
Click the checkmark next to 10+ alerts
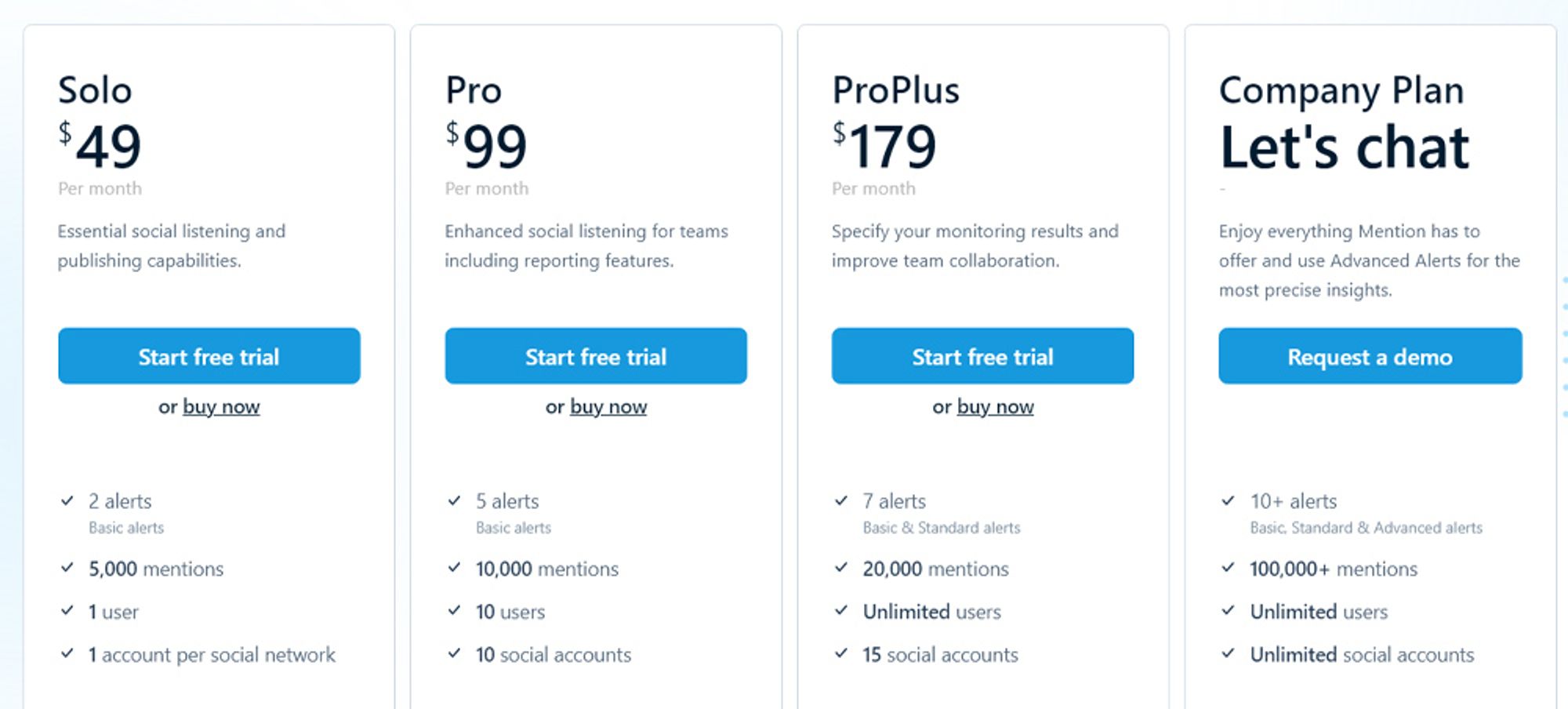1229,500
